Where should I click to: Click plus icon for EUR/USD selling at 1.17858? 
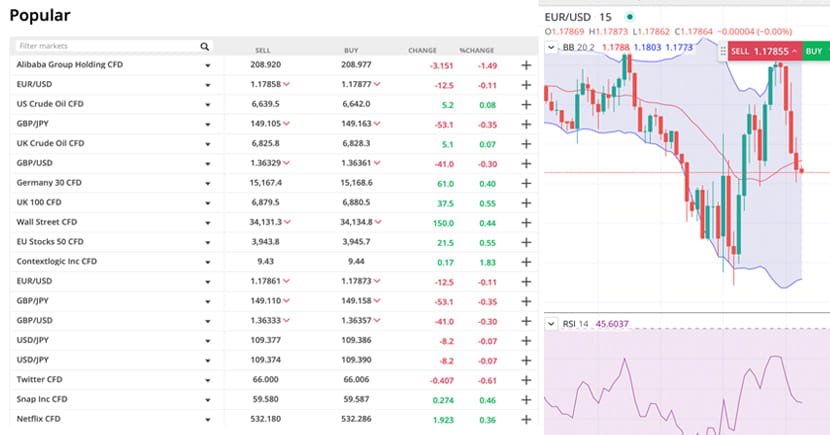tap(526, 85)
